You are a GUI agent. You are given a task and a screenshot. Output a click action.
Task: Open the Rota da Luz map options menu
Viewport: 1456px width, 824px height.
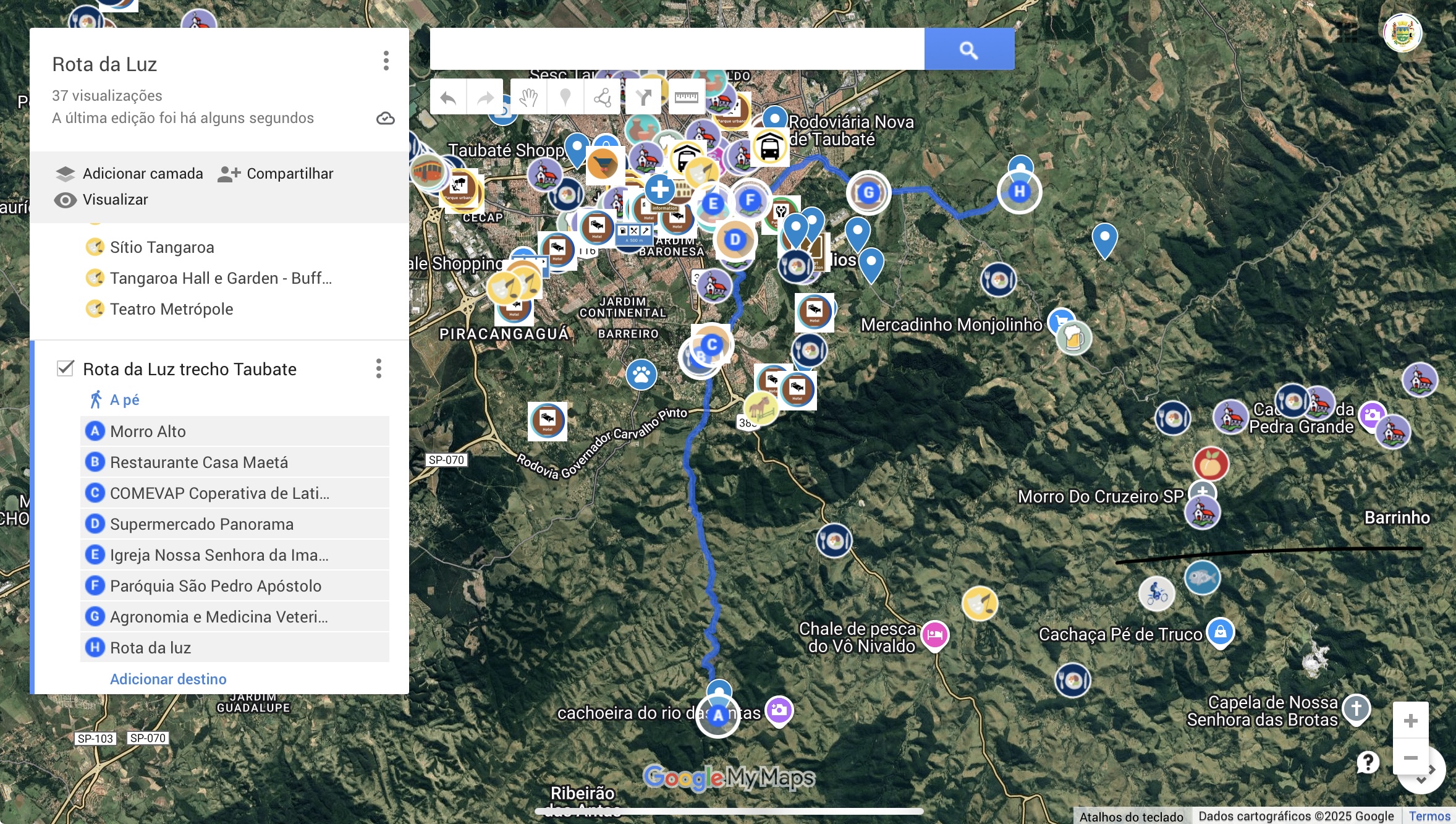[x=386, y=61]
